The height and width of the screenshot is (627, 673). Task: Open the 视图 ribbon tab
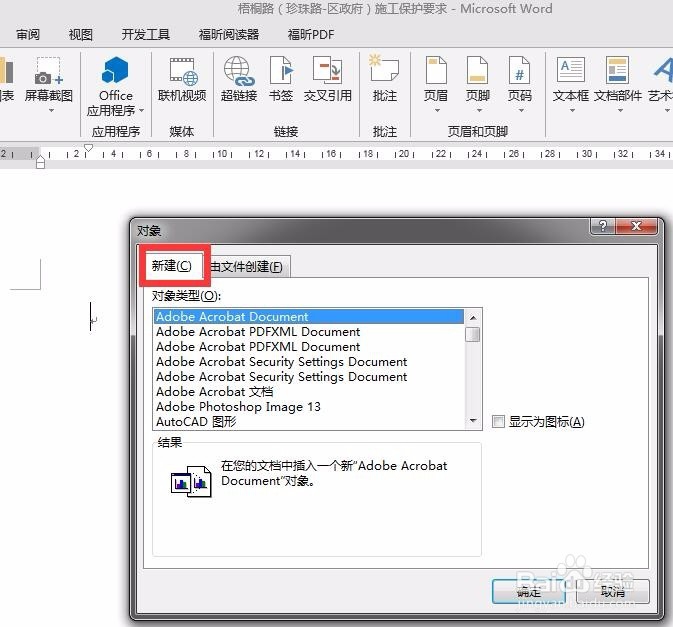click(81, 34)
